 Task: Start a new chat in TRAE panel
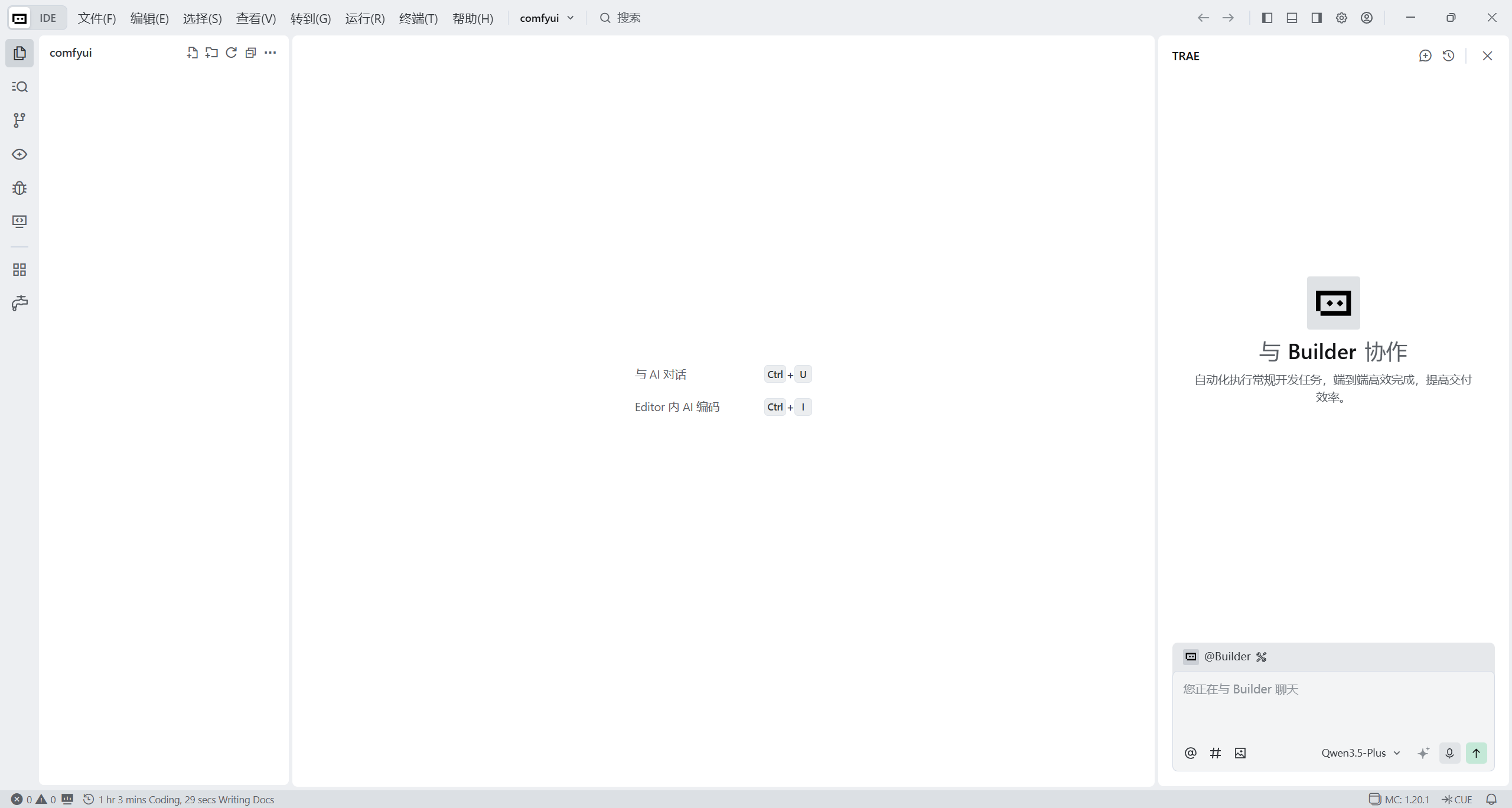[1425, 56]
